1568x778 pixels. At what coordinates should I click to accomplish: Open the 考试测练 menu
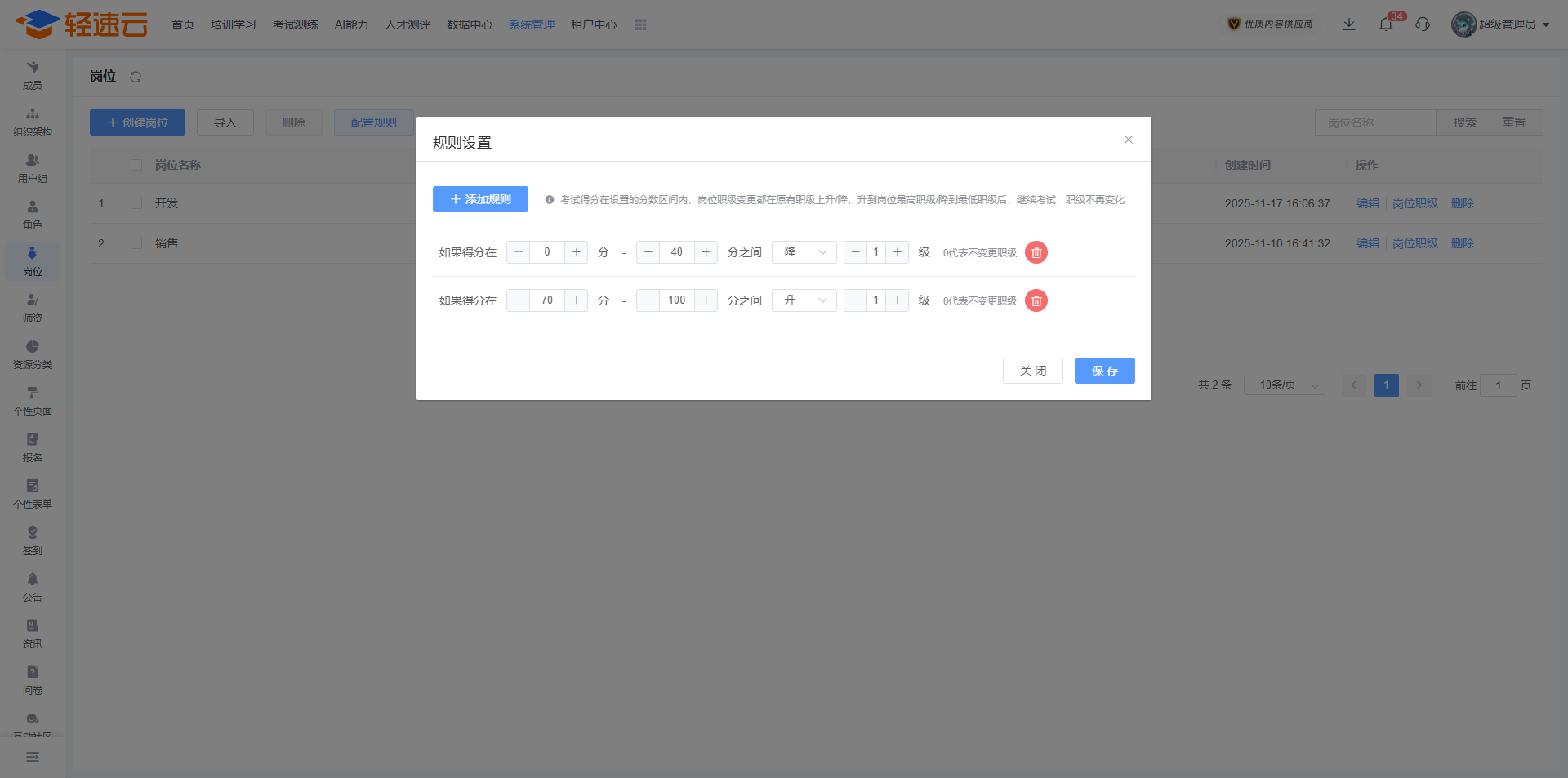pyautogui.click(x=296, y=25)
